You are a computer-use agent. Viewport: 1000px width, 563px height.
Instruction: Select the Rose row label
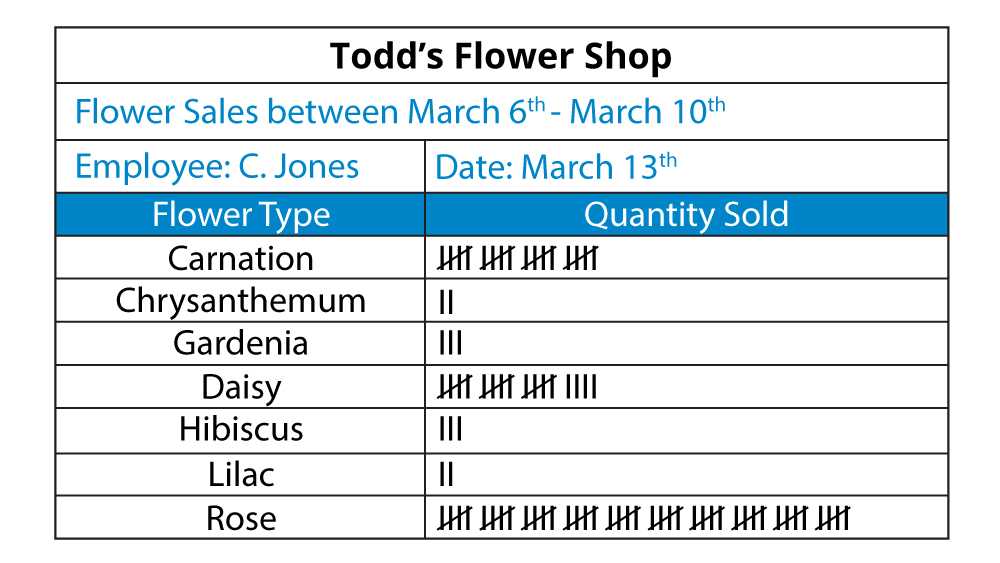point(240,518)
